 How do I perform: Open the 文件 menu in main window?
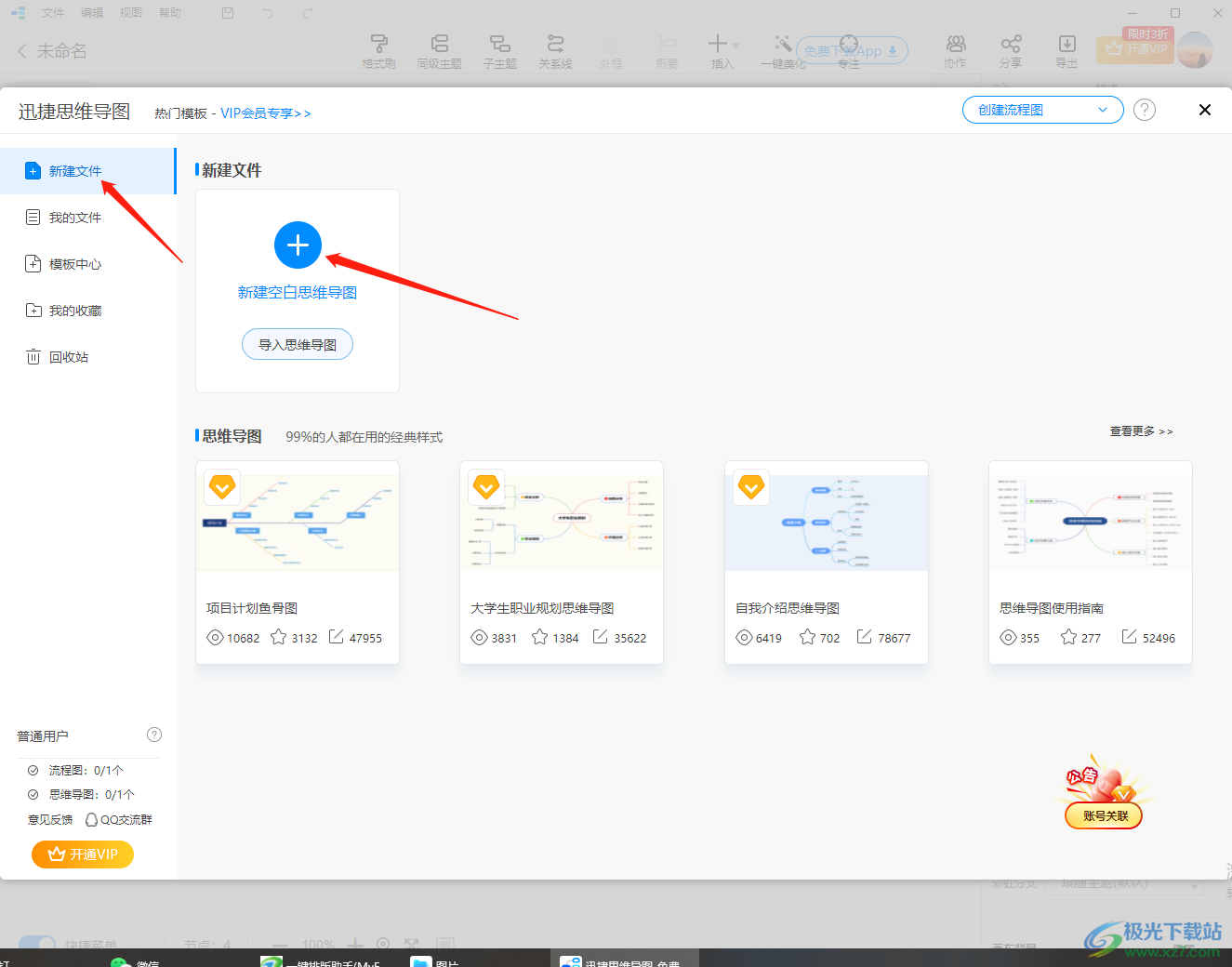tap(53, 13)
